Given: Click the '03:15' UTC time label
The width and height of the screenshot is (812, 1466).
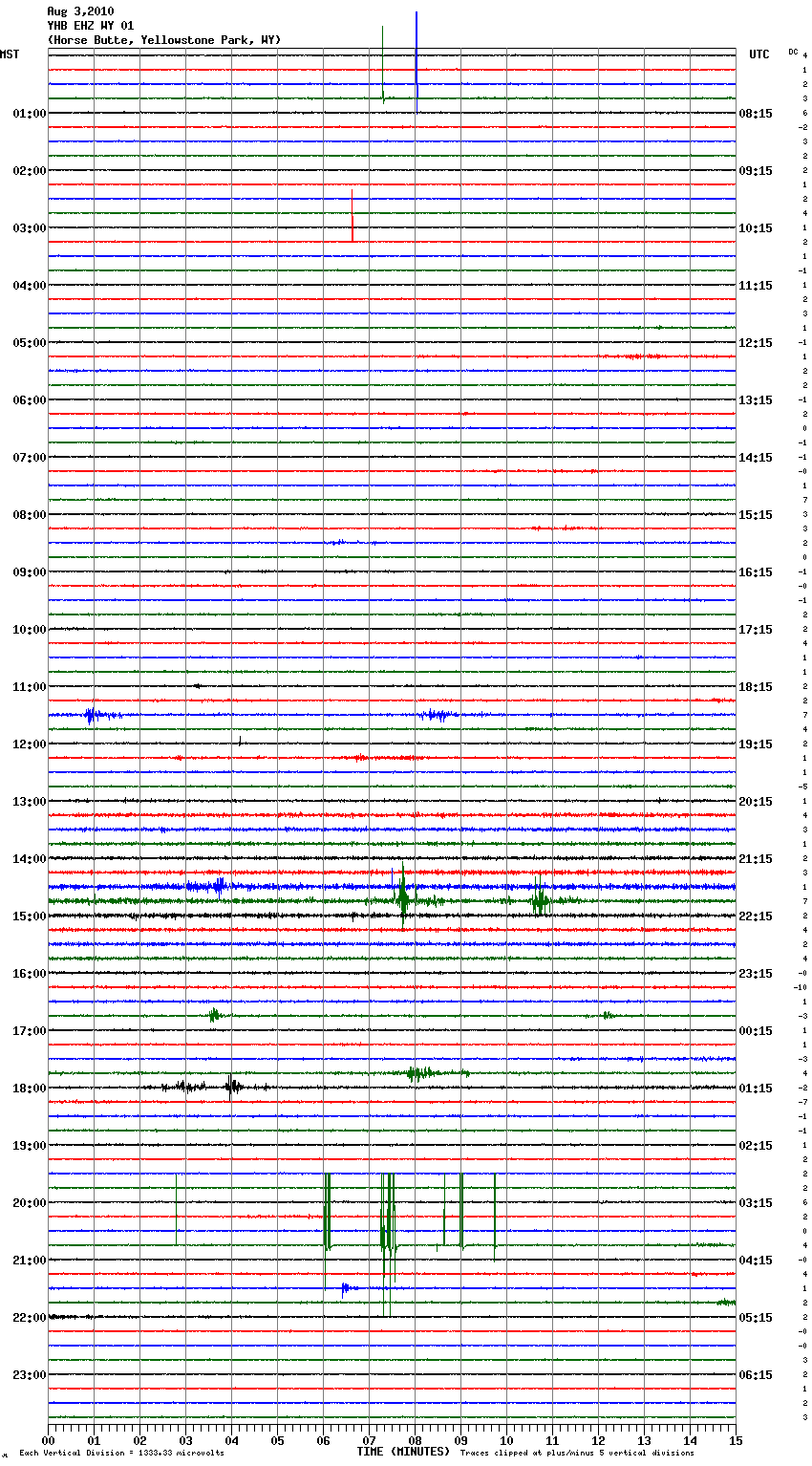Looking at the screenshot, I should coord(756,1203).
